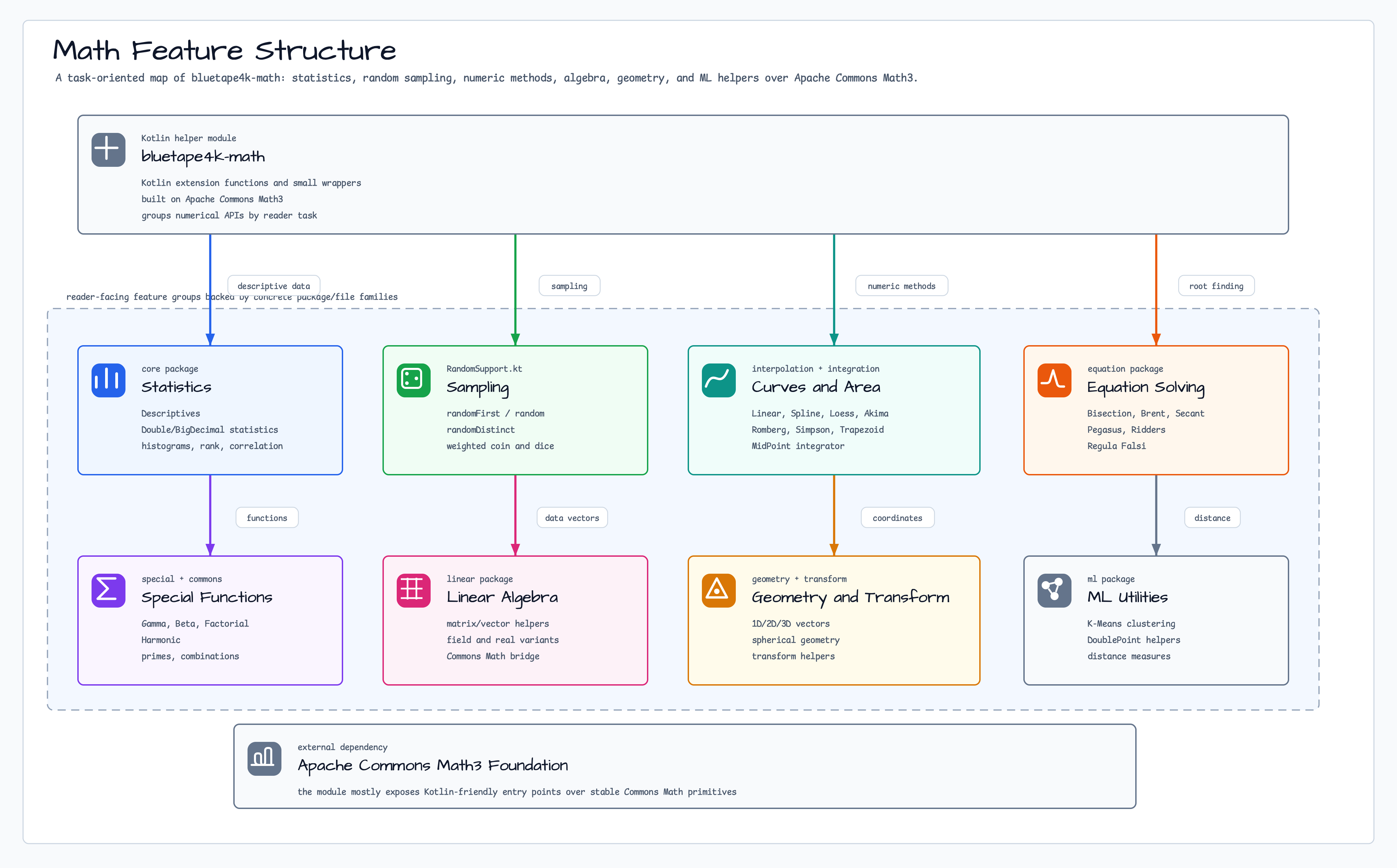Select the 'root finding' edge label
This screenshot has height=868, width=1397.
coord(1216,286)
